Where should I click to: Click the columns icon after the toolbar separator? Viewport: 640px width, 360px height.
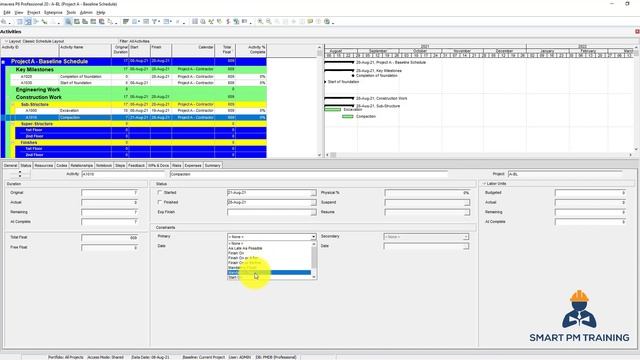(195, 21)
